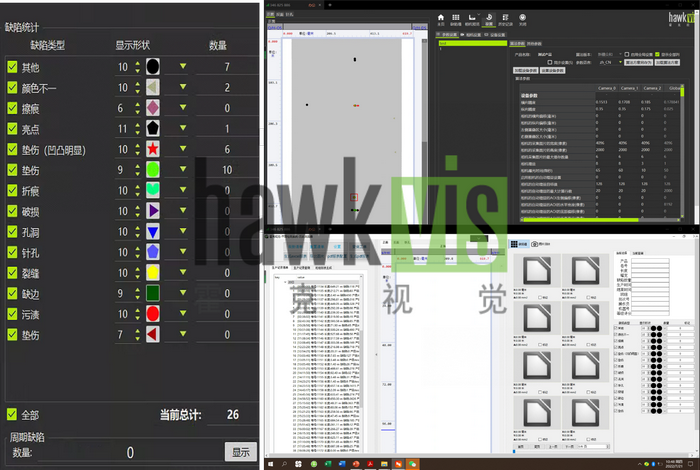Expand the shape dropdown for 污渍
Viewport: 700px width, 470px height.
click(x=183, y=313)
